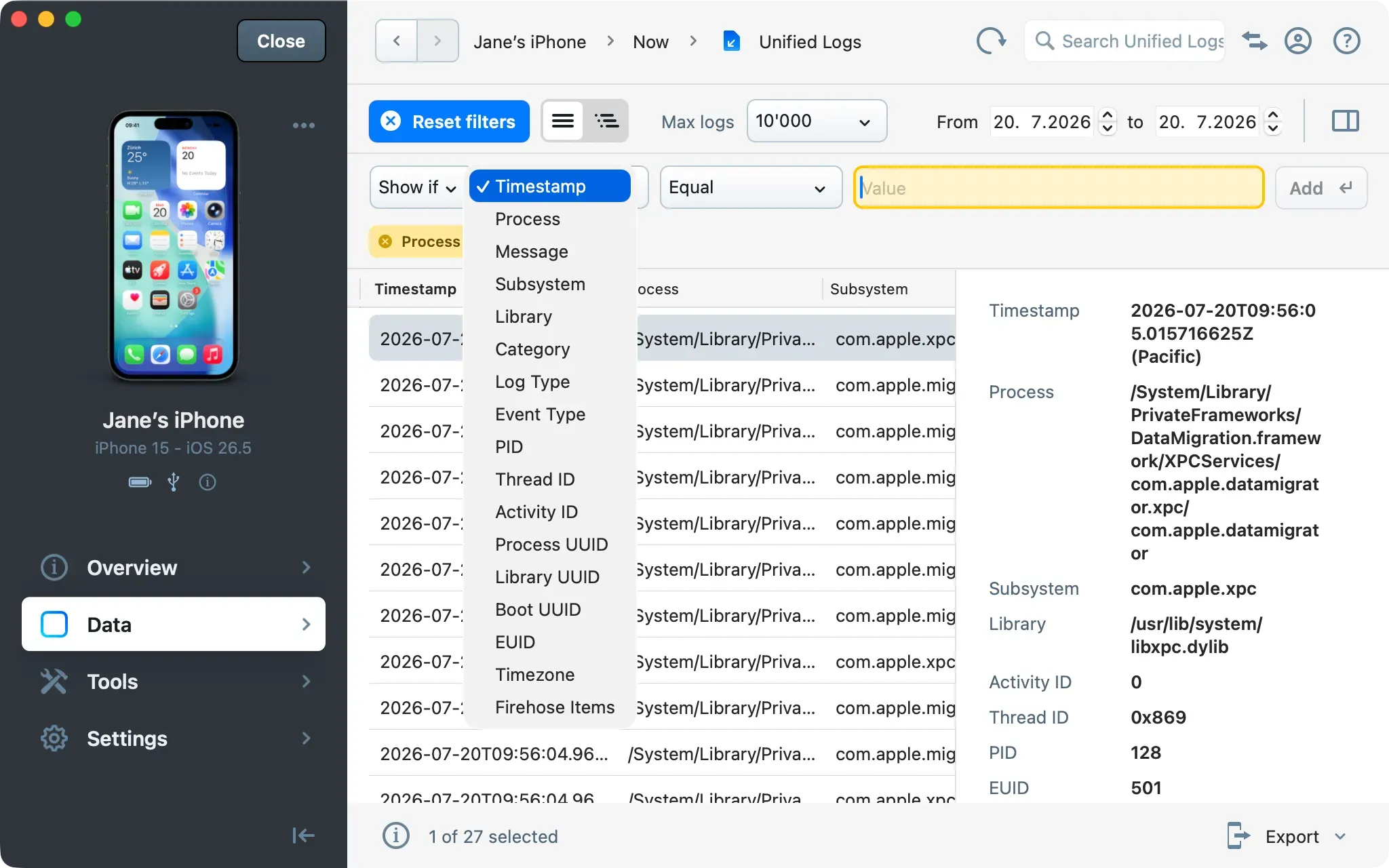Open the device options ellipsis menu
The height and width of the screenshot is (868, 1389).
click(x=303, y=125)
